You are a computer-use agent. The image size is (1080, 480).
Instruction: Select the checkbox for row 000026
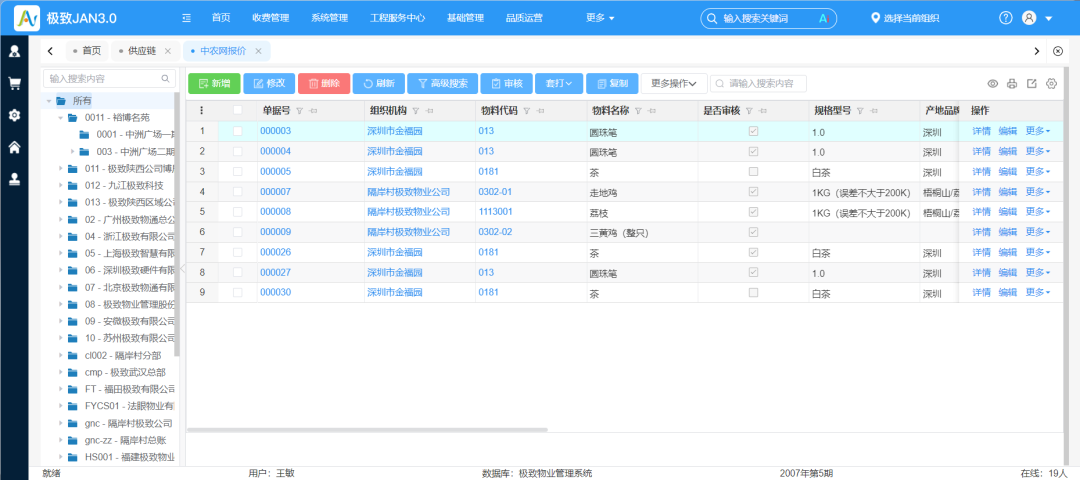[238, 253]
